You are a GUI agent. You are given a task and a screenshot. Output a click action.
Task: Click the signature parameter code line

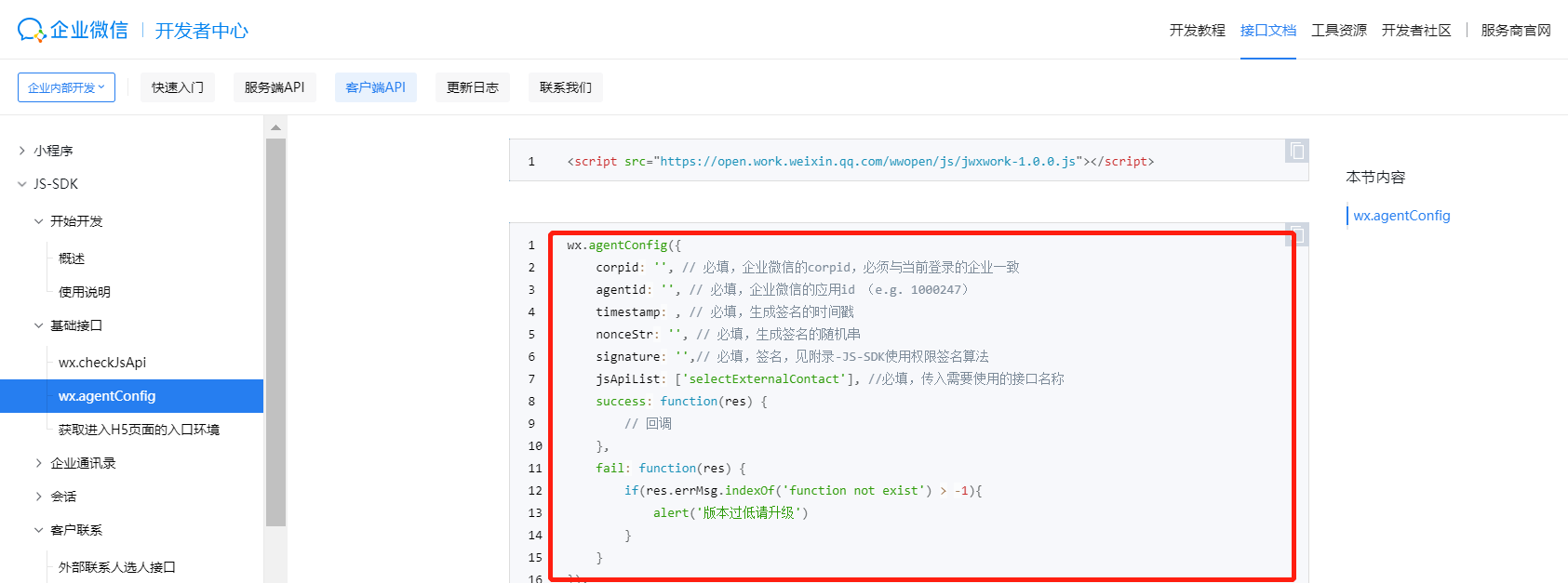(792, 357)
